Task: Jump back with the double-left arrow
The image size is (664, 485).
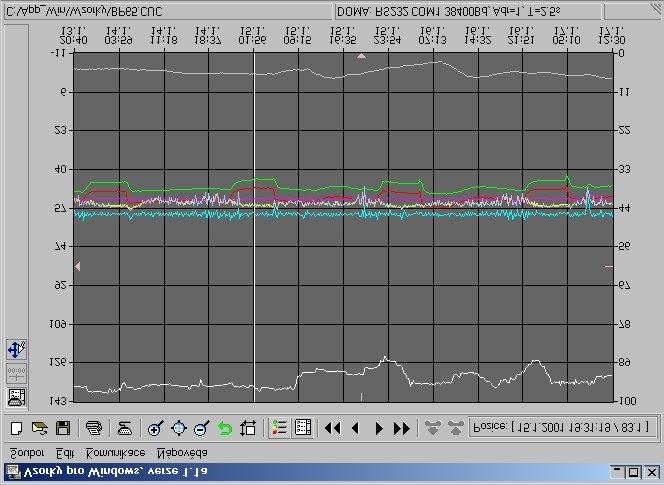Action: 332,429
